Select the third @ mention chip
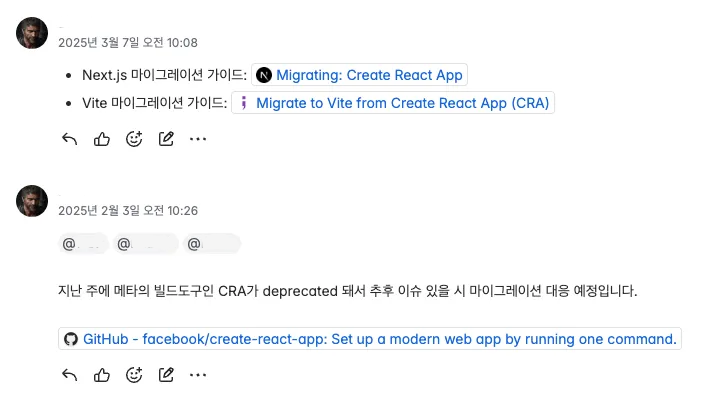This screenshot has width=702, height=399. coord(212,244)
